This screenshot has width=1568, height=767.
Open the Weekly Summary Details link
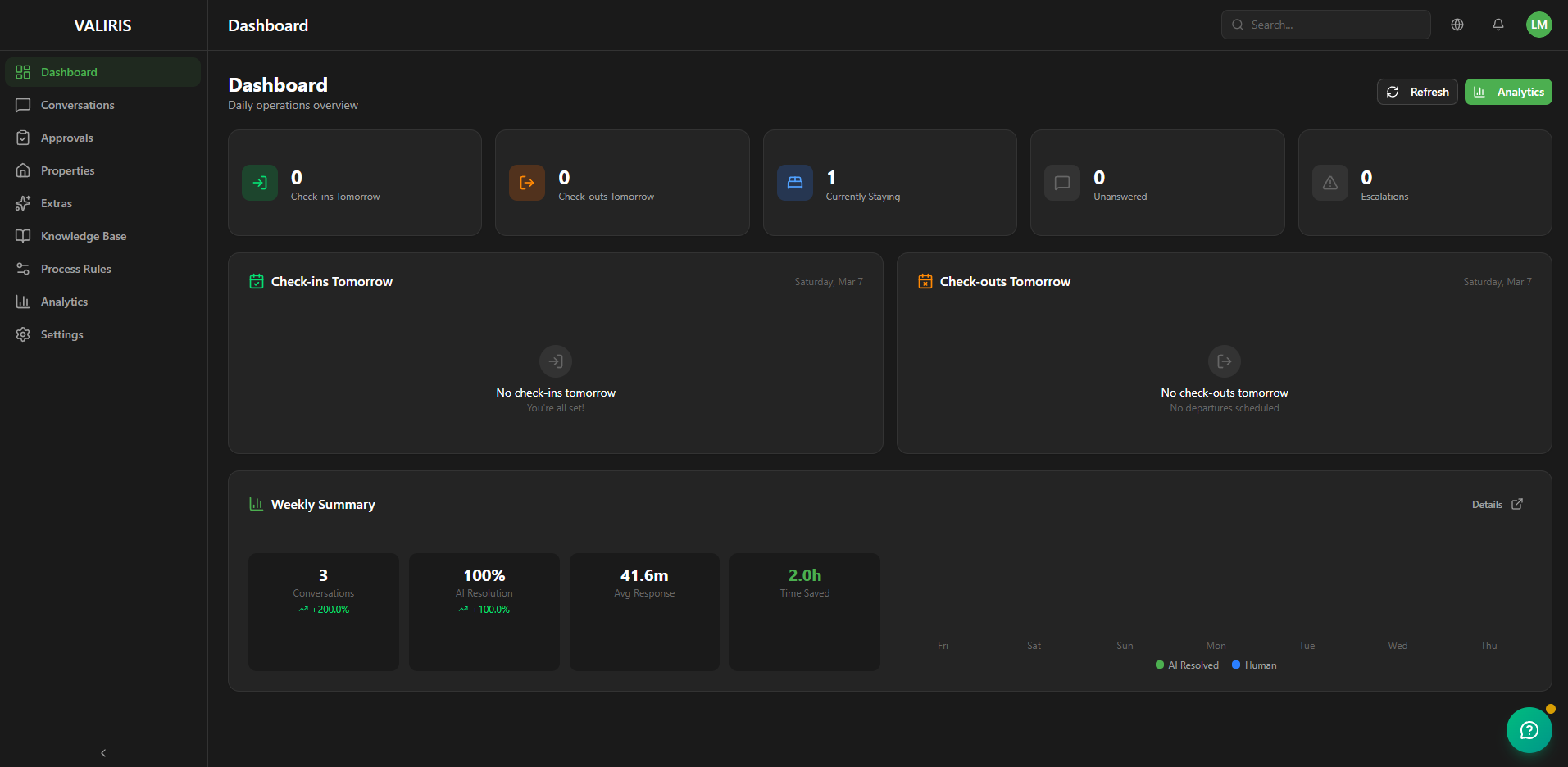[x=1495, y=504]
